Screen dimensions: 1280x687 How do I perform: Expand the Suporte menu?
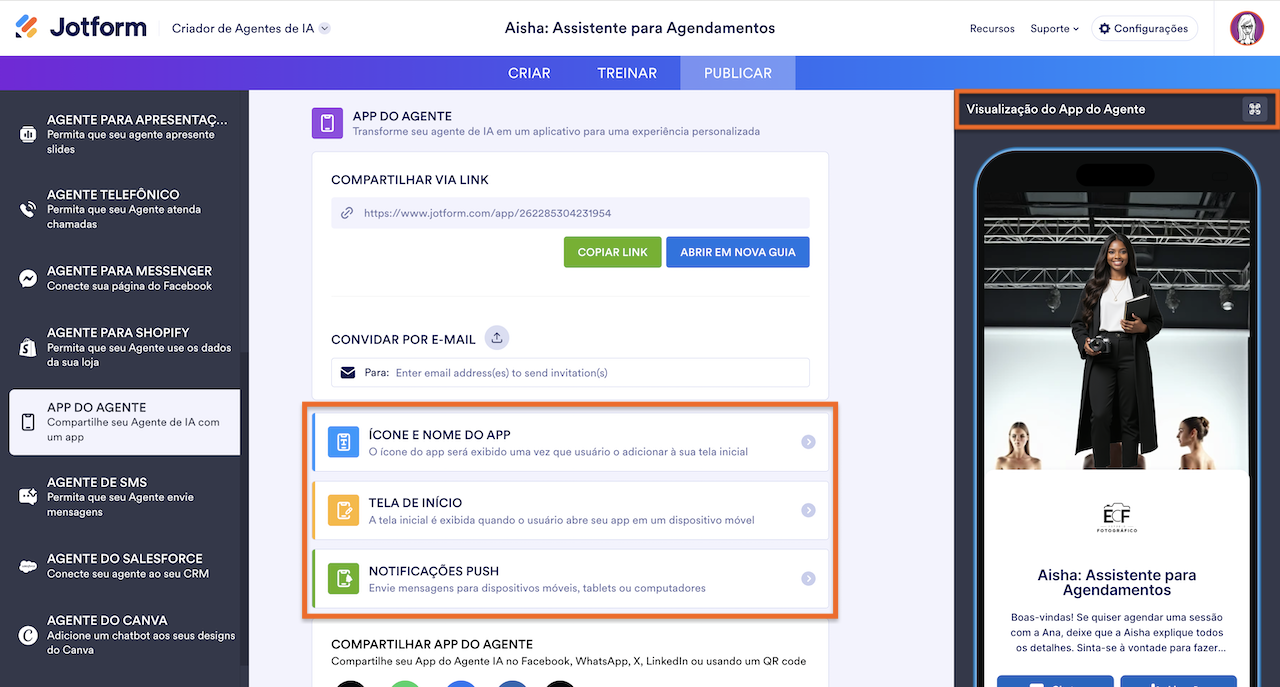pos(1054,29)
